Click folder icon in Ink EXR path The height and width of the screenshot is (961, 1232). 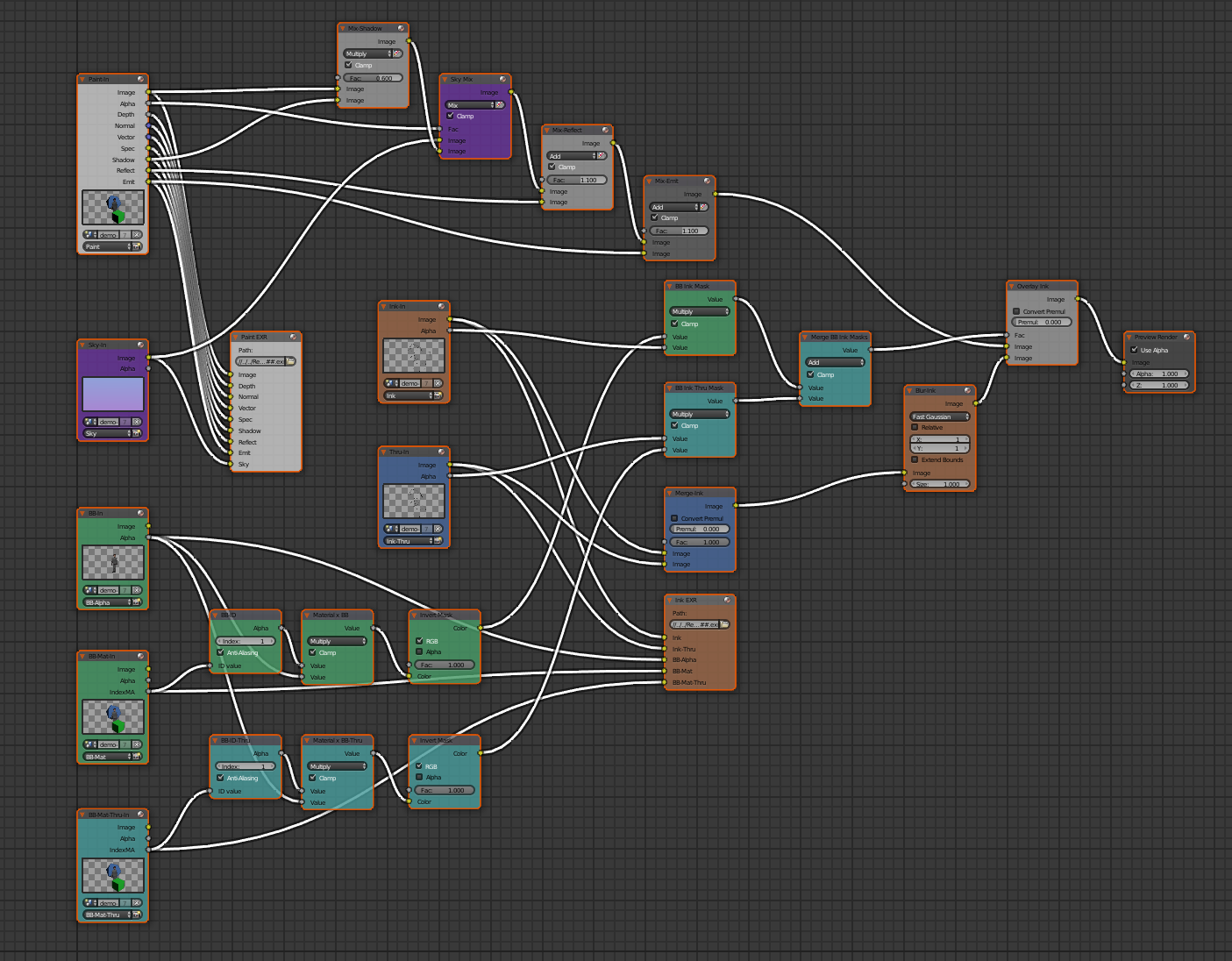coord(724,624)
